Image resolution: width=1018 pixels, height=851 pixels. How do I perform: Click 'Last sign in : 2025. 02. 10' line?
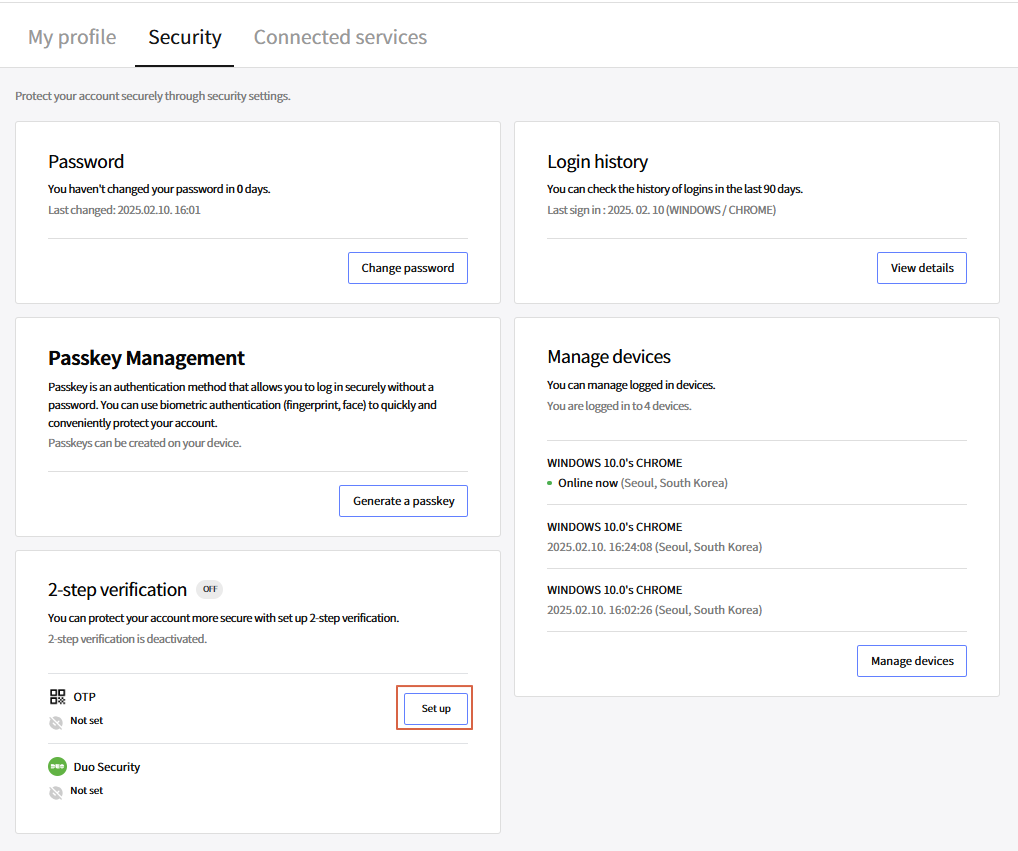(x=661, y=210)
